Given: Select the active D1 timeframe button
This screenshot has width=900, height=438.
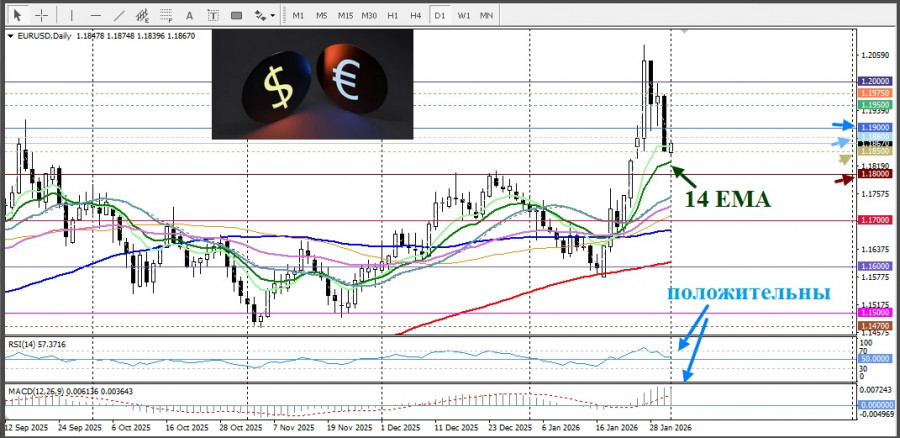Looking at the screenshot, I should [440, 15].
